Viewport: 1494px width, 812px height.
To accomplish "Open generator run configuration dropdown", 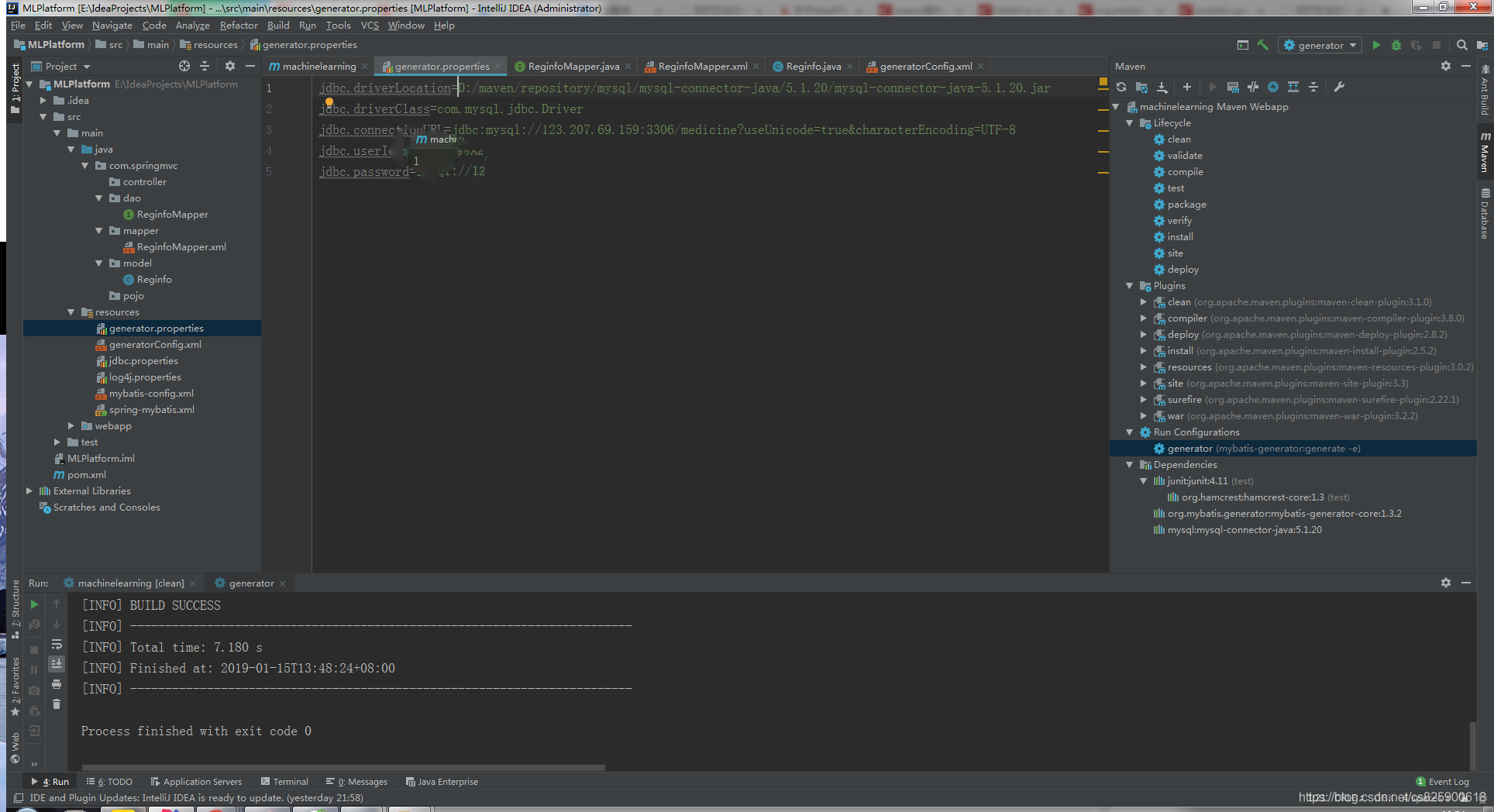I will click(x=1320, y=45).
